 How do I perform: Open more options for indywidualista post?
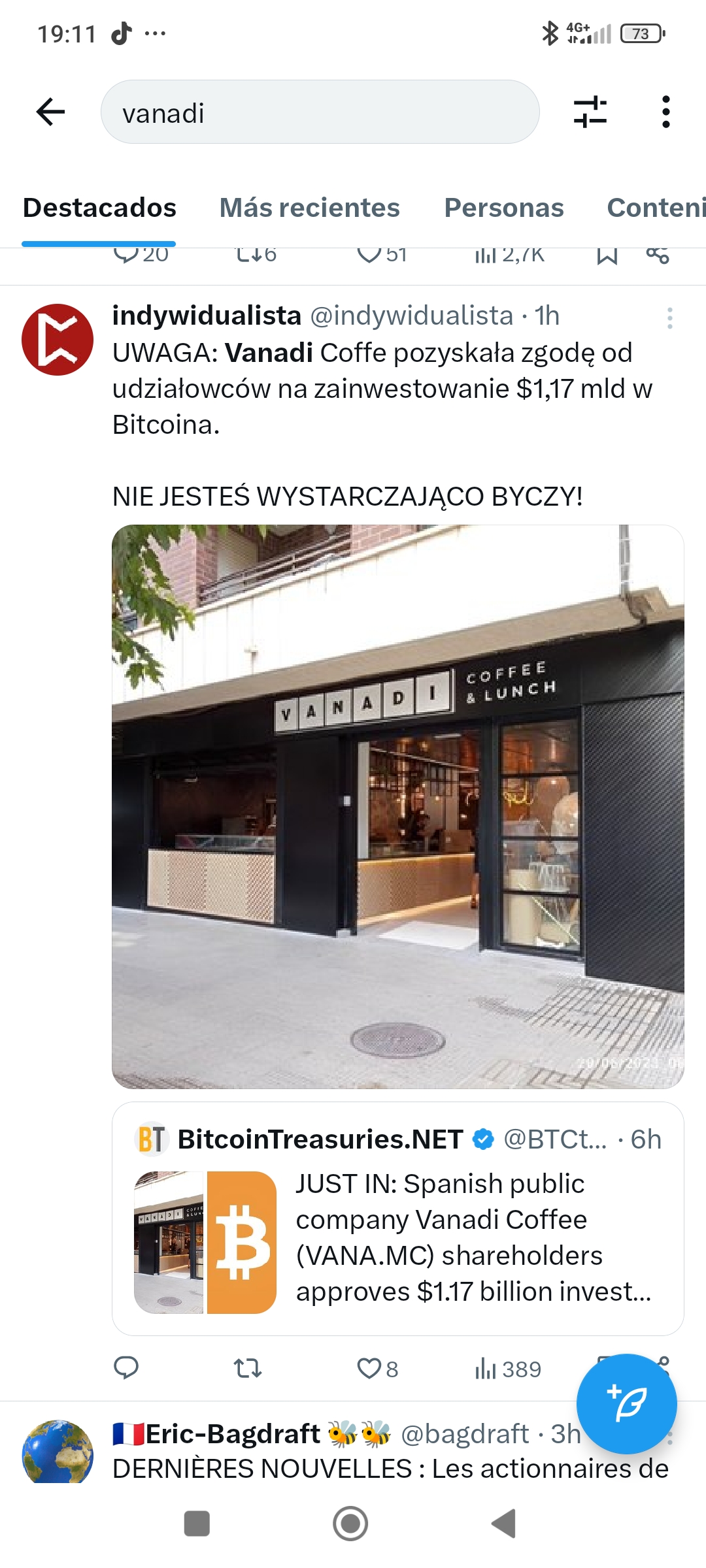point(669,318)
